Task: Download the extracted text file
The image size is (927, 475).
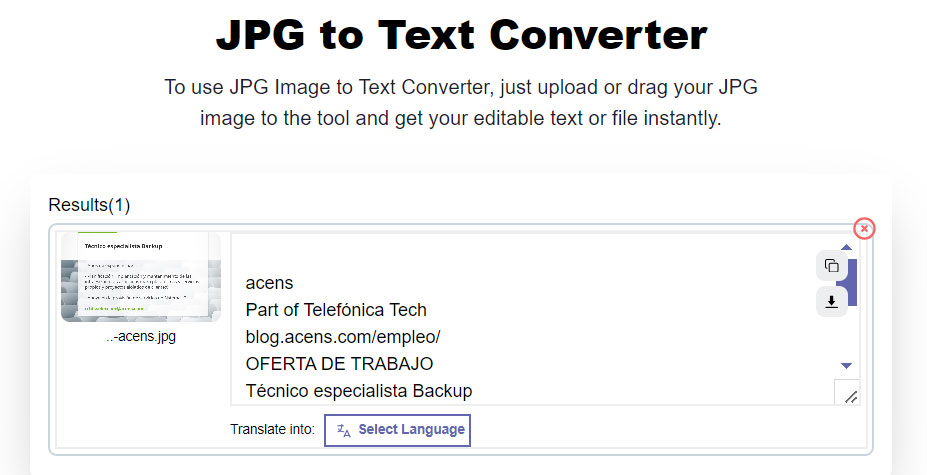Action: [x=831, y=302]
